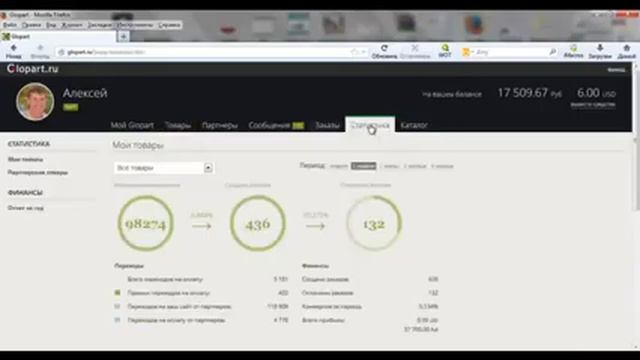
Task: Switch to the Сообщения tab
Action: coord(269,125)
